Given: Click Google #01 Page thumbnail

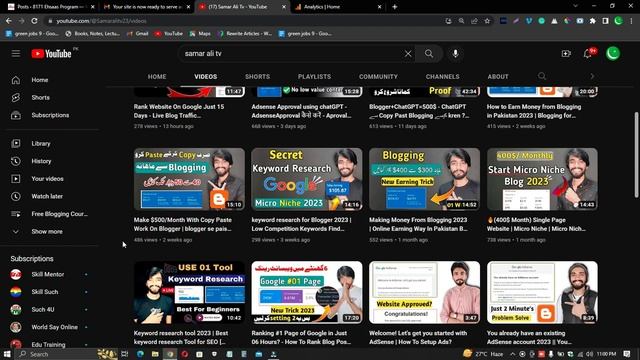Looking at the screenshot, I should coord(307,292).
